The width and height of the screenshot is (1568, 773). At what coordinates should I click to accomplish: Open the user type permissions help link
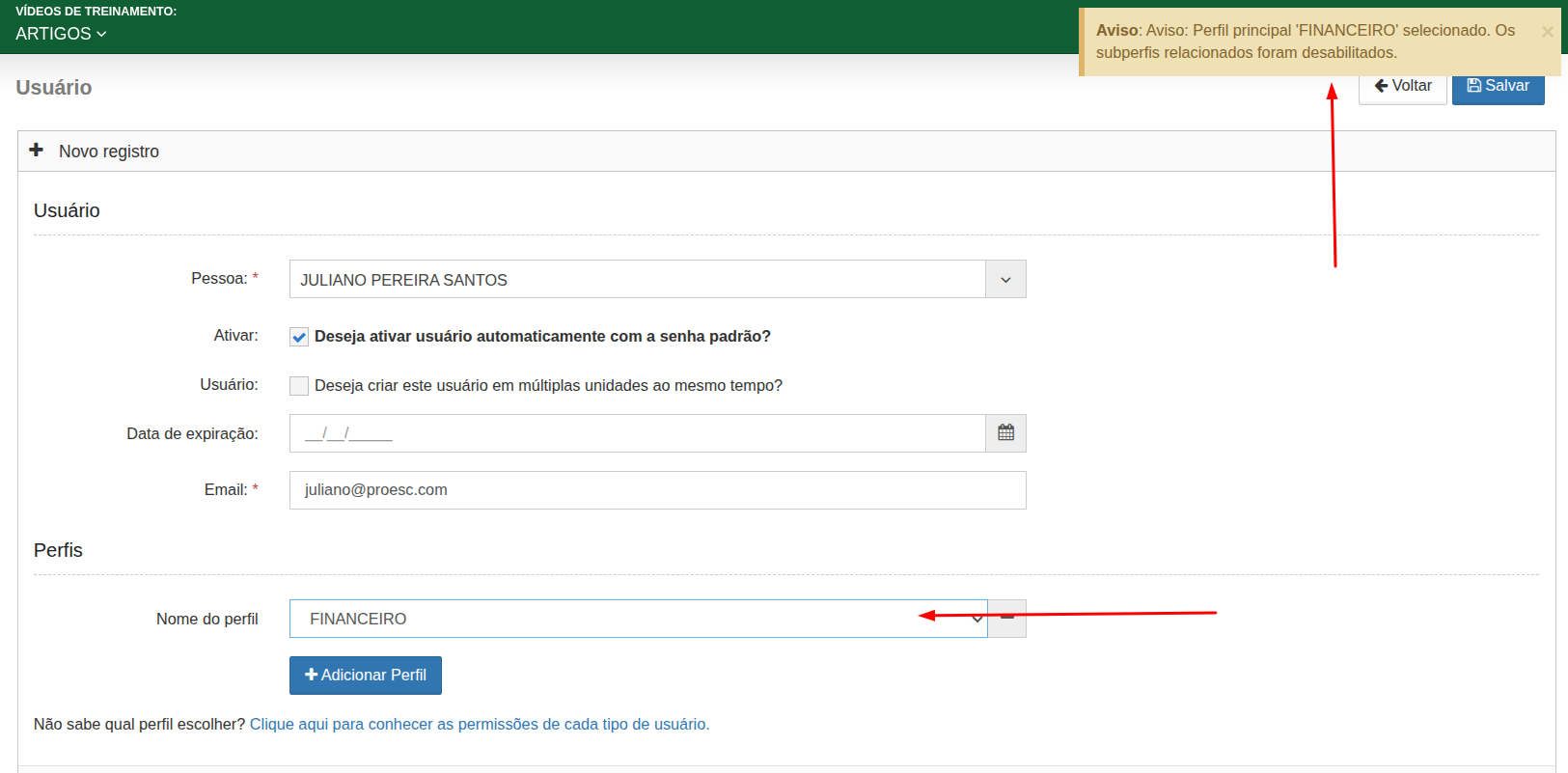(x=479, y=725)
